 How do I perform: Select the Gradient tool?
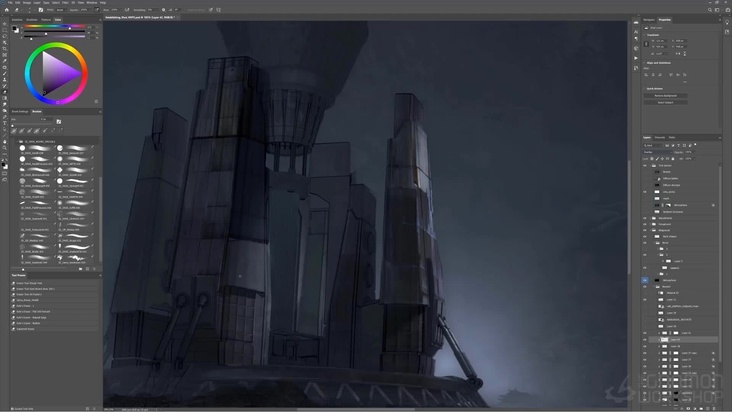pos(5,98)
